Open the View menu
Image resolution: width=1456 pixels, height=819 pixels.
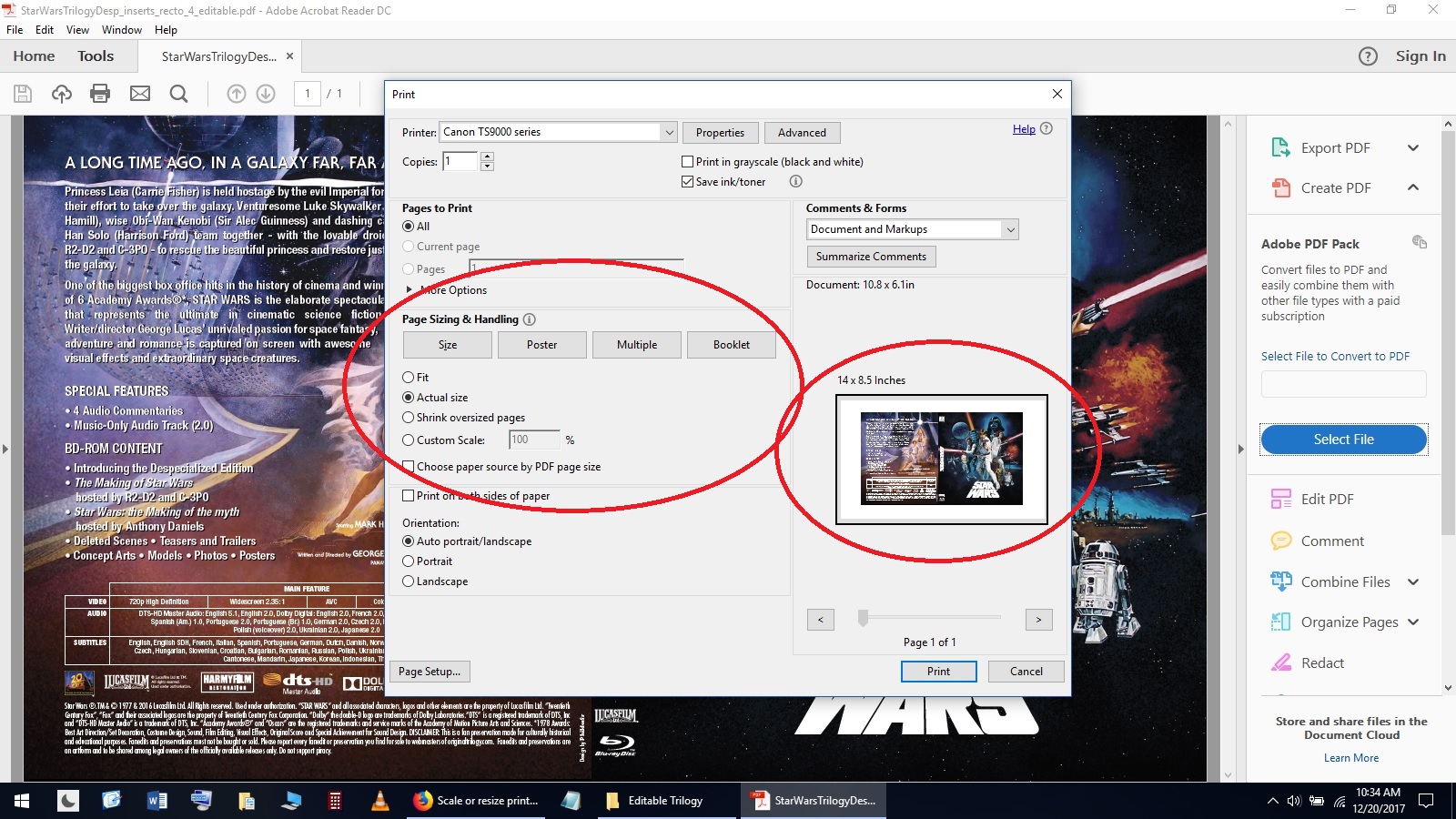pos(78,30)
